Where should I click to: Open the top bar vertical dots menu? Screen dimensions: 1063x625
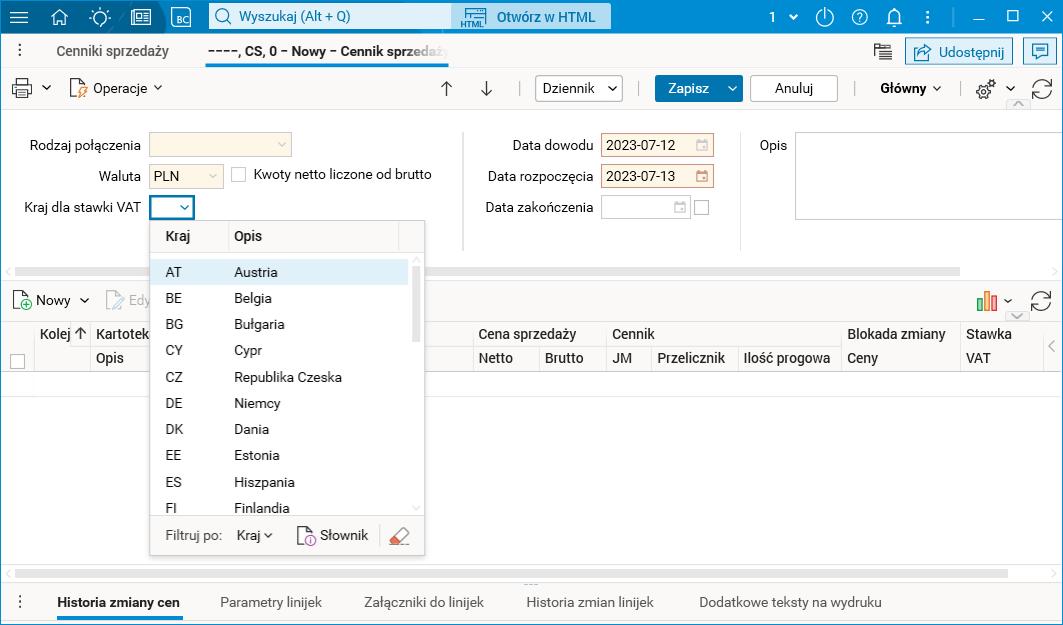[x=927, y=17]
